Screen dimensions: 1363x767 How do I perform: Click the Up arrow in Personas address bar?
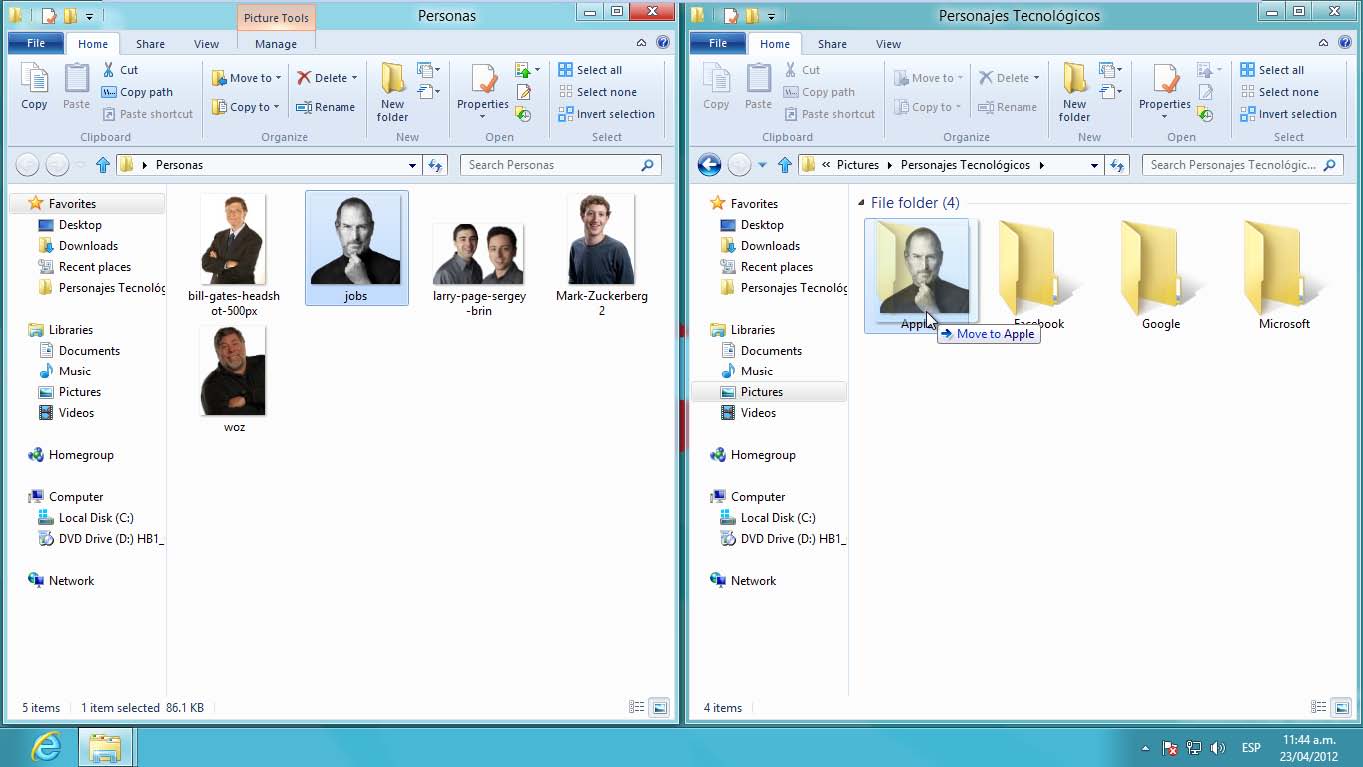pos(102,165)
